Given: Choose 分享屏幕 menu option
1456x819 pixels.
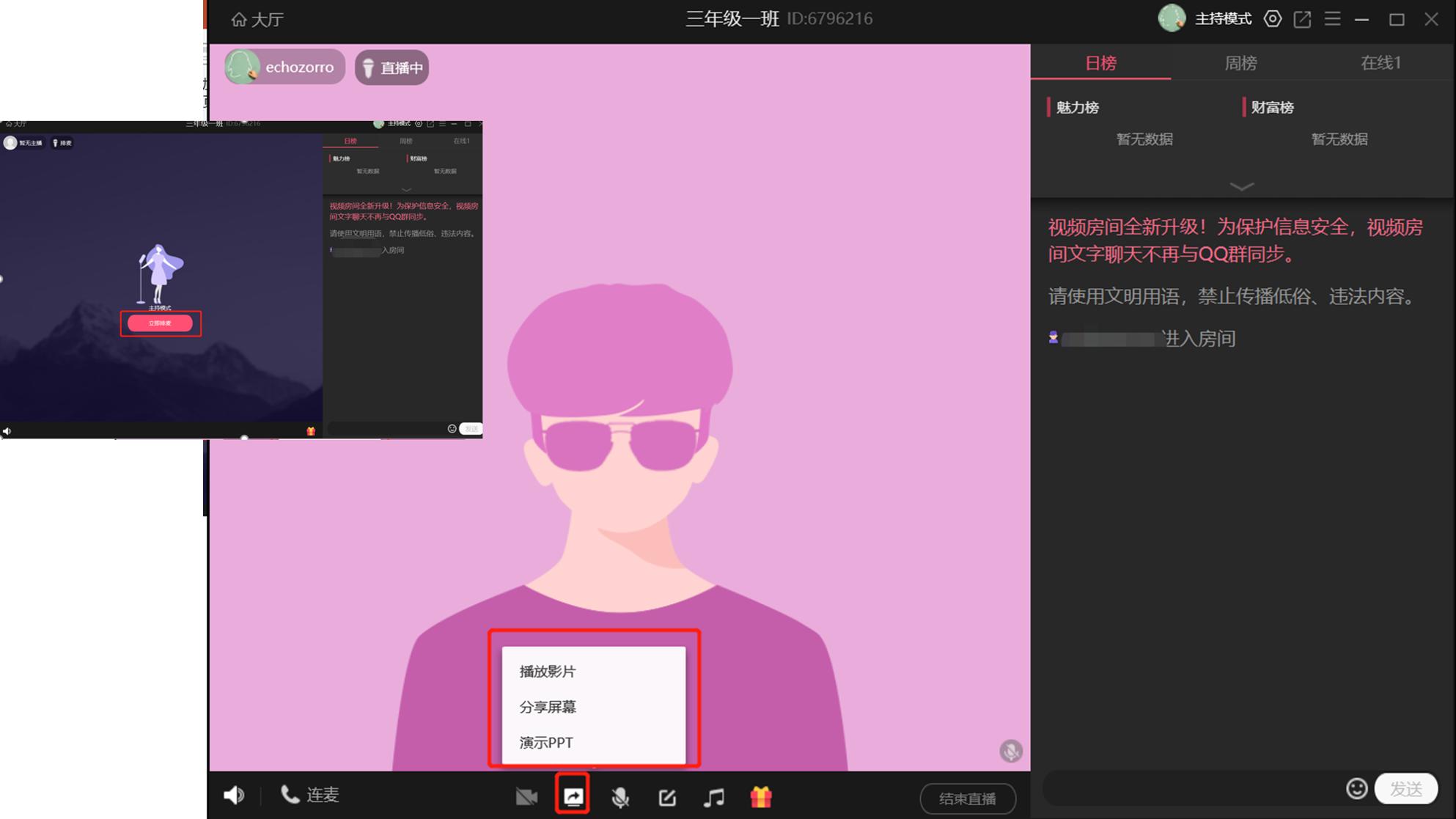Looking at the screenshot, I should coord(548,708).
